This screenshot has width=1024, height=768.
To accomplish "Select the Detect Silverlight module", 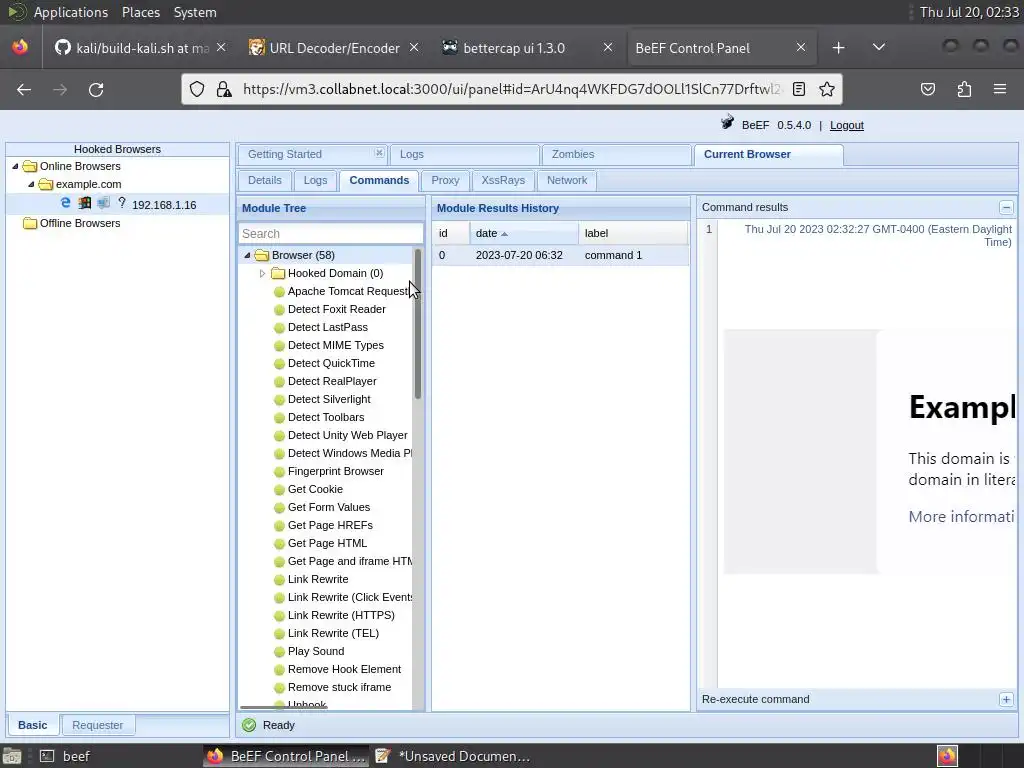I will (x=329, y=399).
